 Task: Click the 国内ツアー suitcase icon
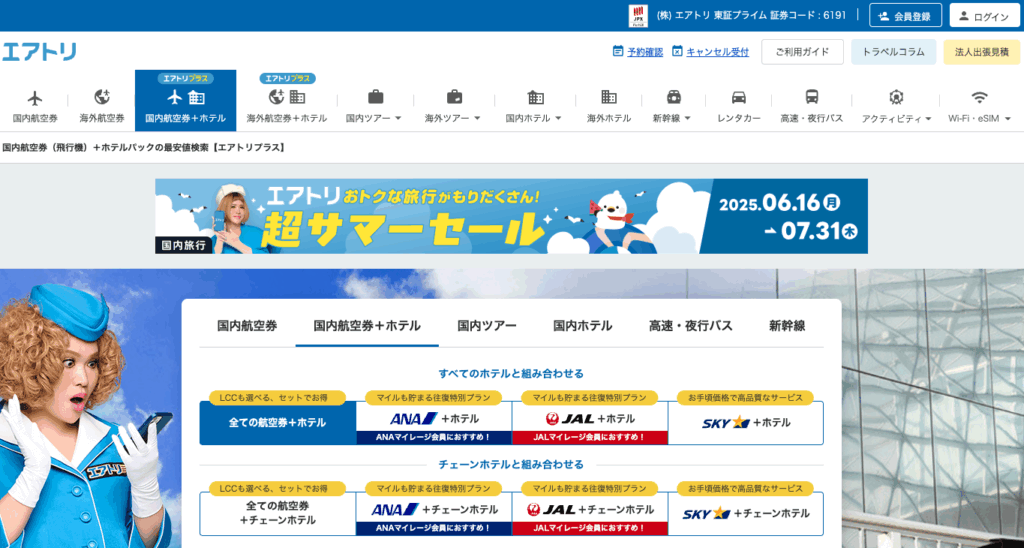tap(376, 97)
